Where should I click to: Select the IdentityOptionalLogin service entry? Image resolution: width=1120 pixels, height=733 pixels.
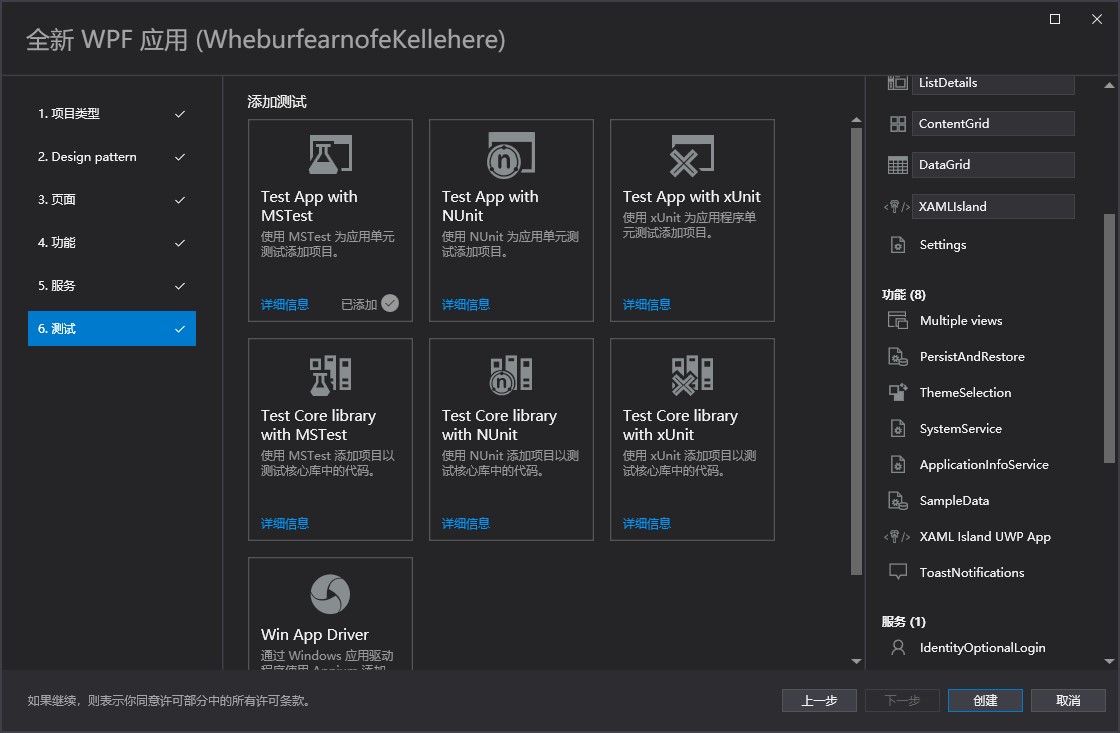pyautogui.click(x=982, y=648)
